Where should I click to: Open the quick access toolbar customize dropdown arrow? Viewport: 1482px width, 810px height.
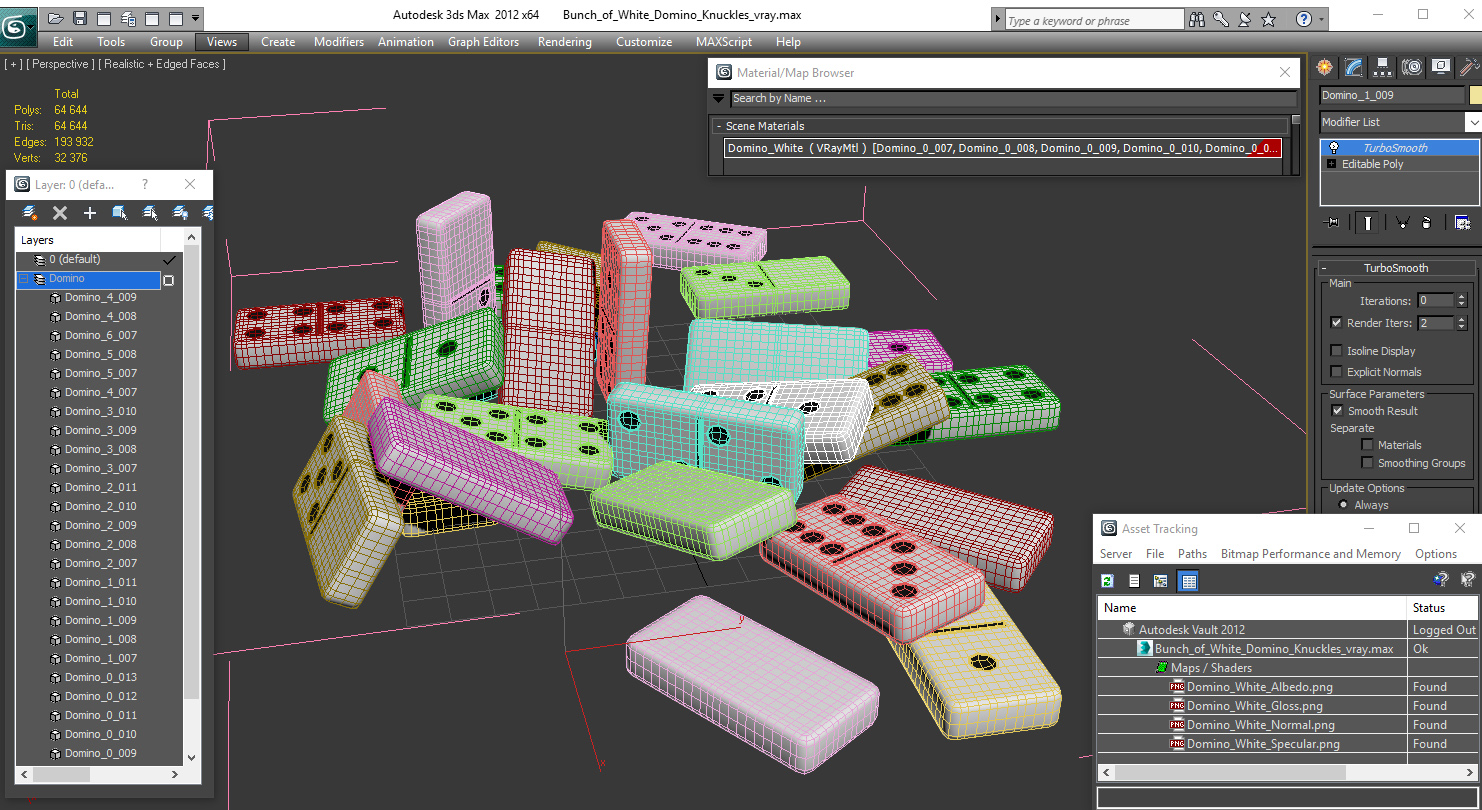point(195,18)
